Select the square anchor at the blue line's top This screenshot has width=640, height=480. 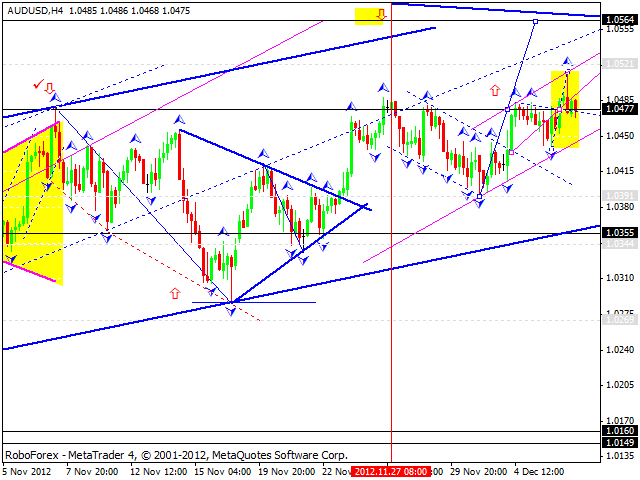coord(536,21)
